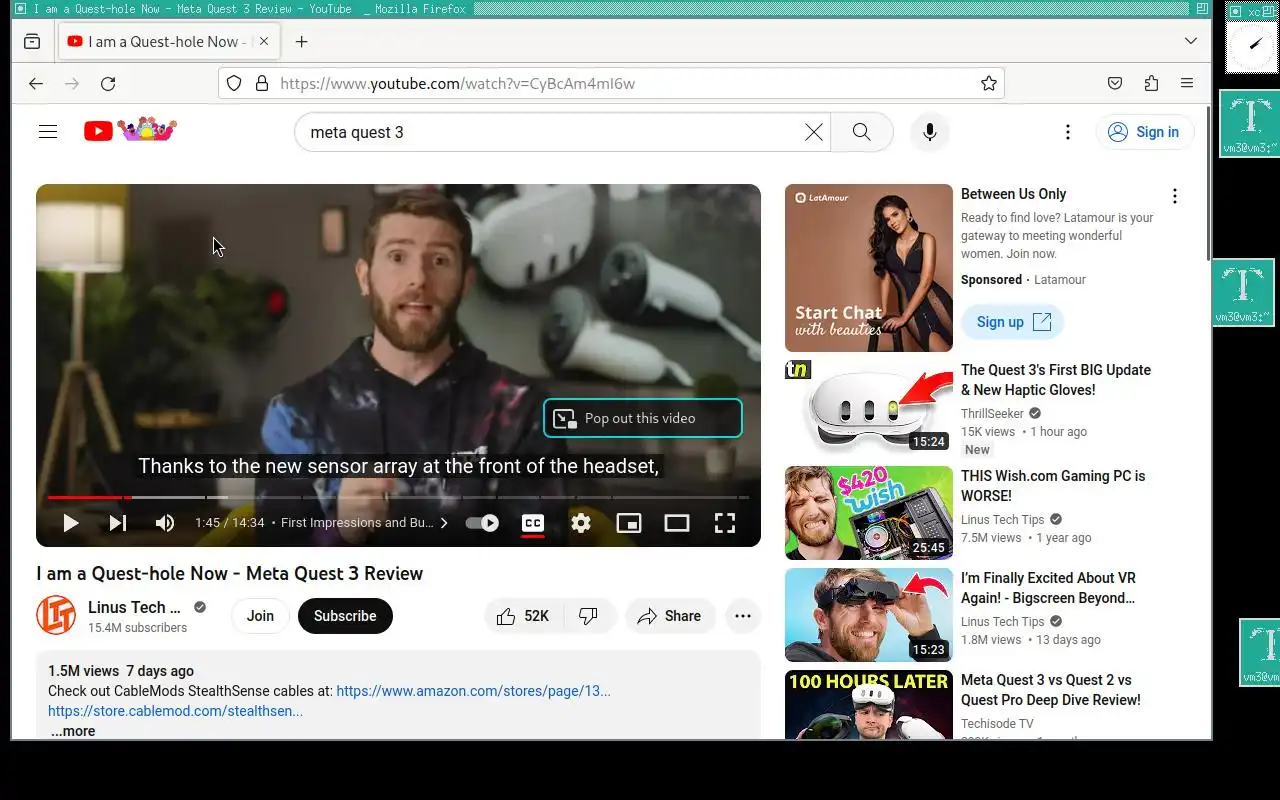Pop out this video
Image resolution: width=1280 pixels, height=800 pixels.
(x=643, y=418)
